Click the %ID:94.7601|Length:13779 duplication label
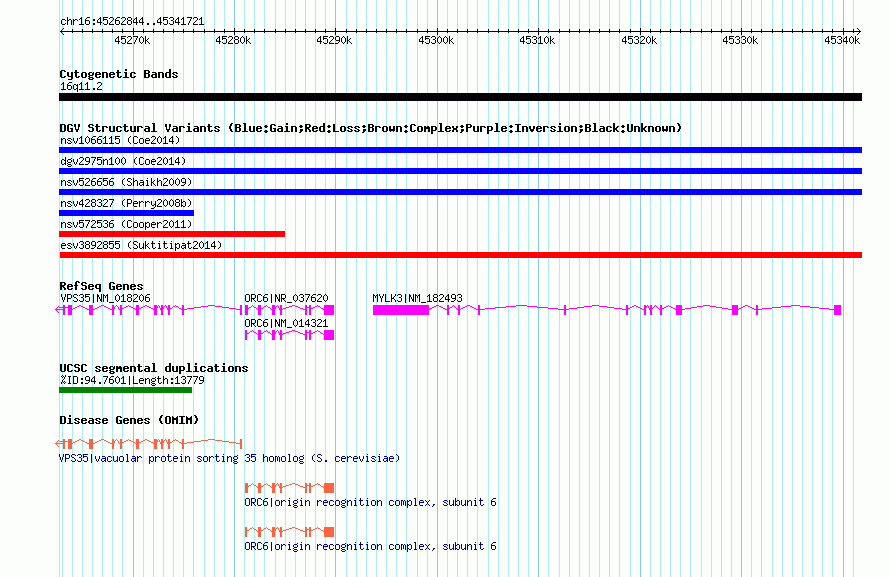 [x=132, y=380]
